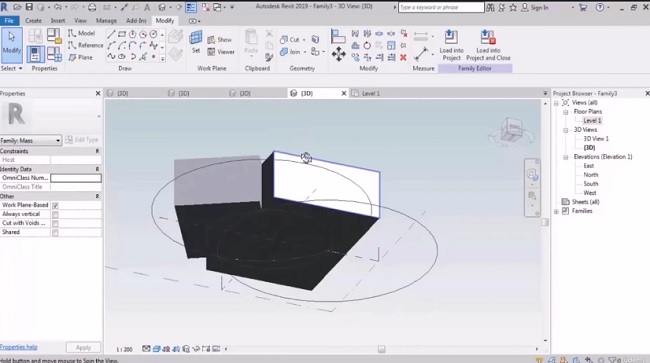Click the Plane tool

pos(81,58)
